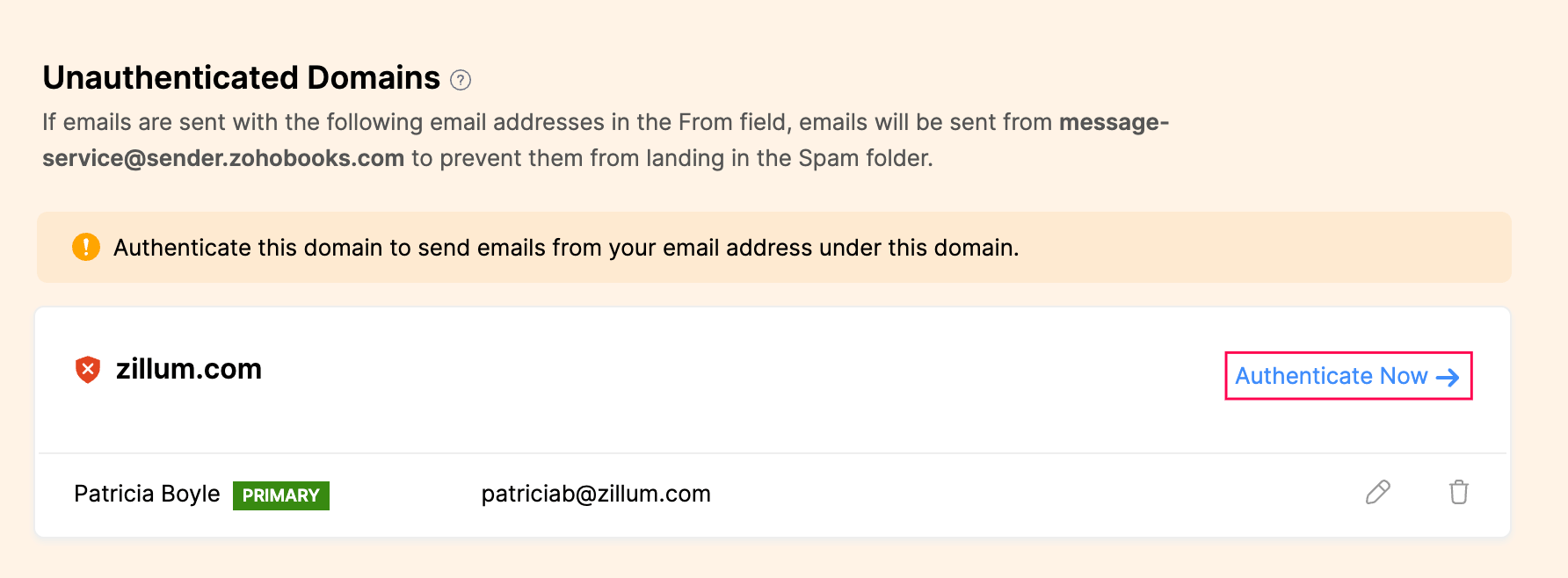Click the "Authenticate this domain" banner message
Screen dimensions: 1568x578
(566, 248)
